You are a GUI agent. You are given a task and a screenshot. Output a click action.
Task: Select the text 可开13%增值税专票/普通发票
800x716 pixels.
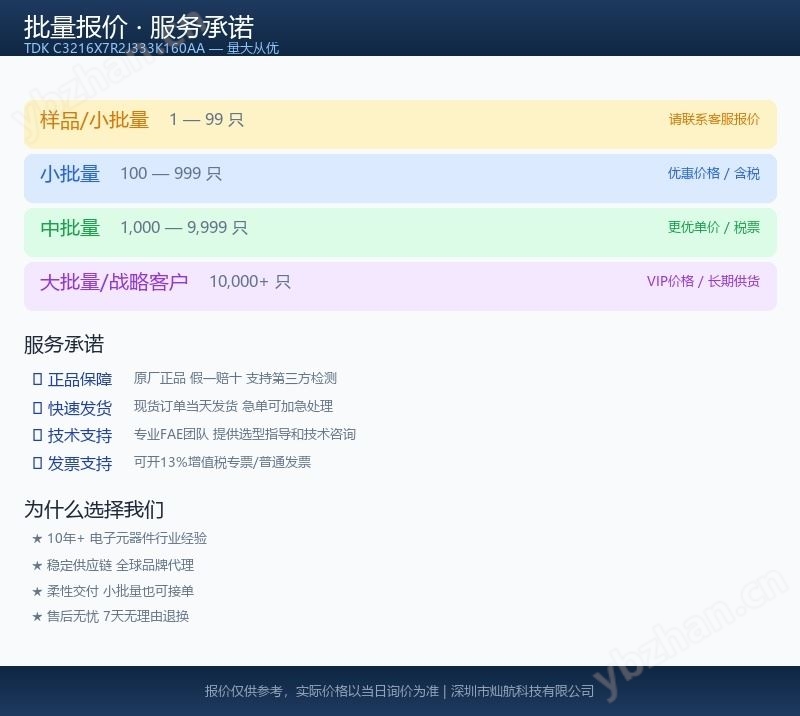222,462
